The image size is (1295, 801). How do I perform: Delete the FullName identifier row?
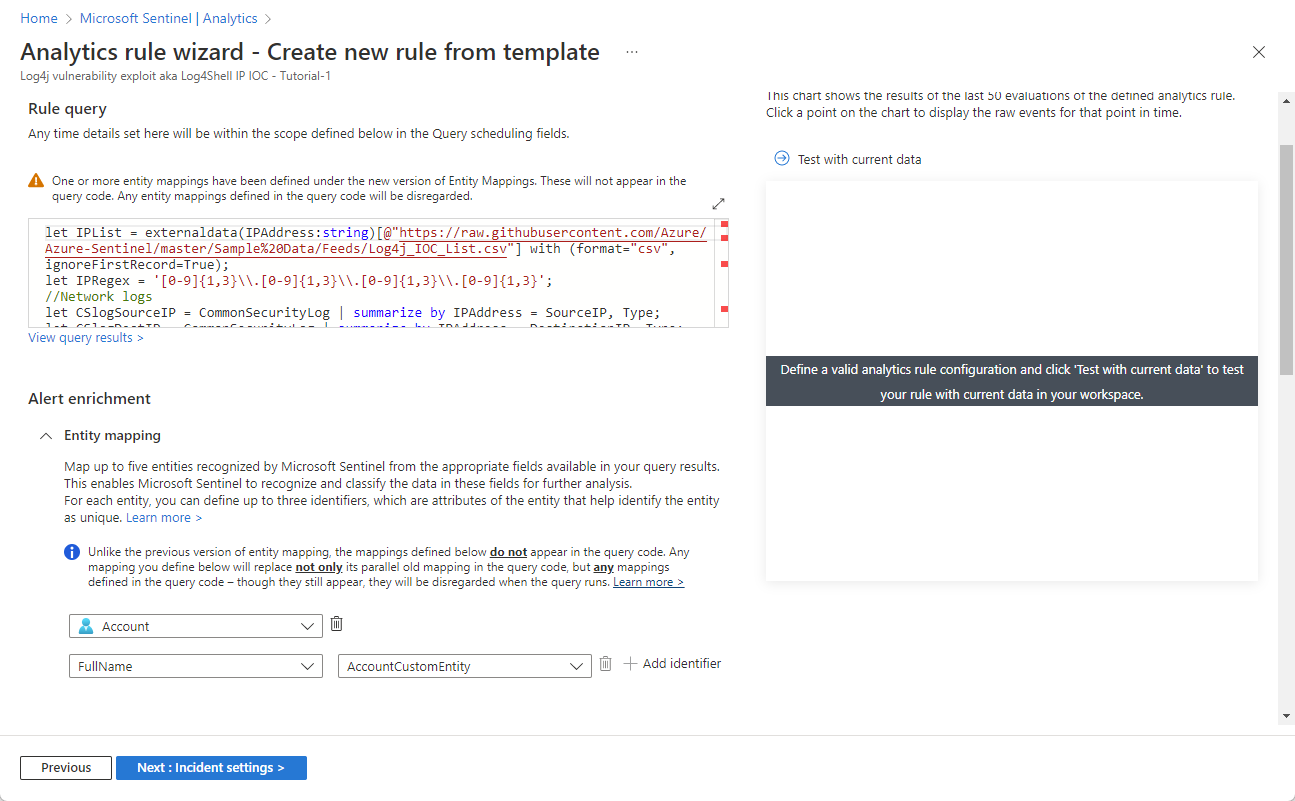[605, 664]
